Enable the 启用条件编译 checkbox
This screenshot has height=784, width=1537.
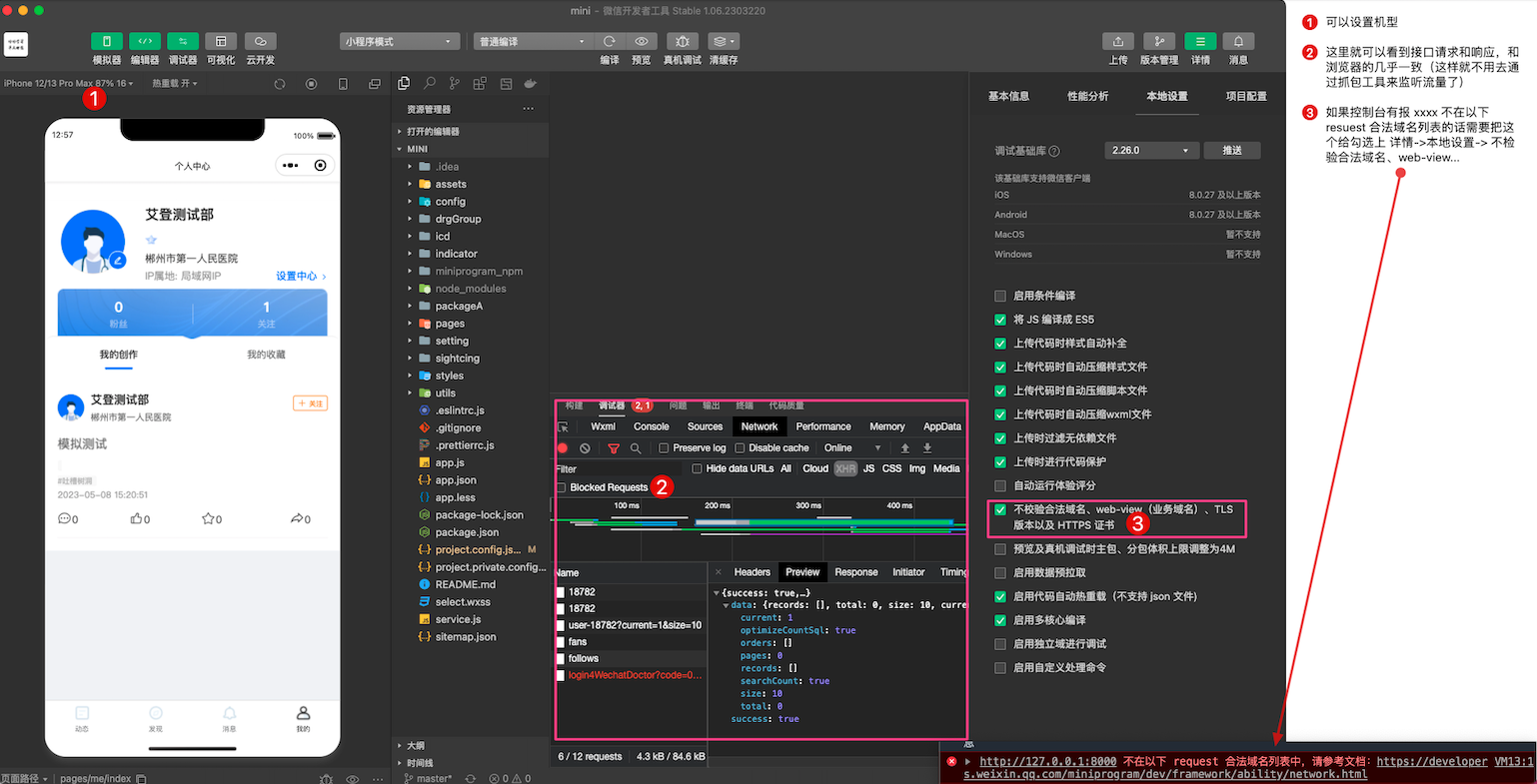[1000, 296]
